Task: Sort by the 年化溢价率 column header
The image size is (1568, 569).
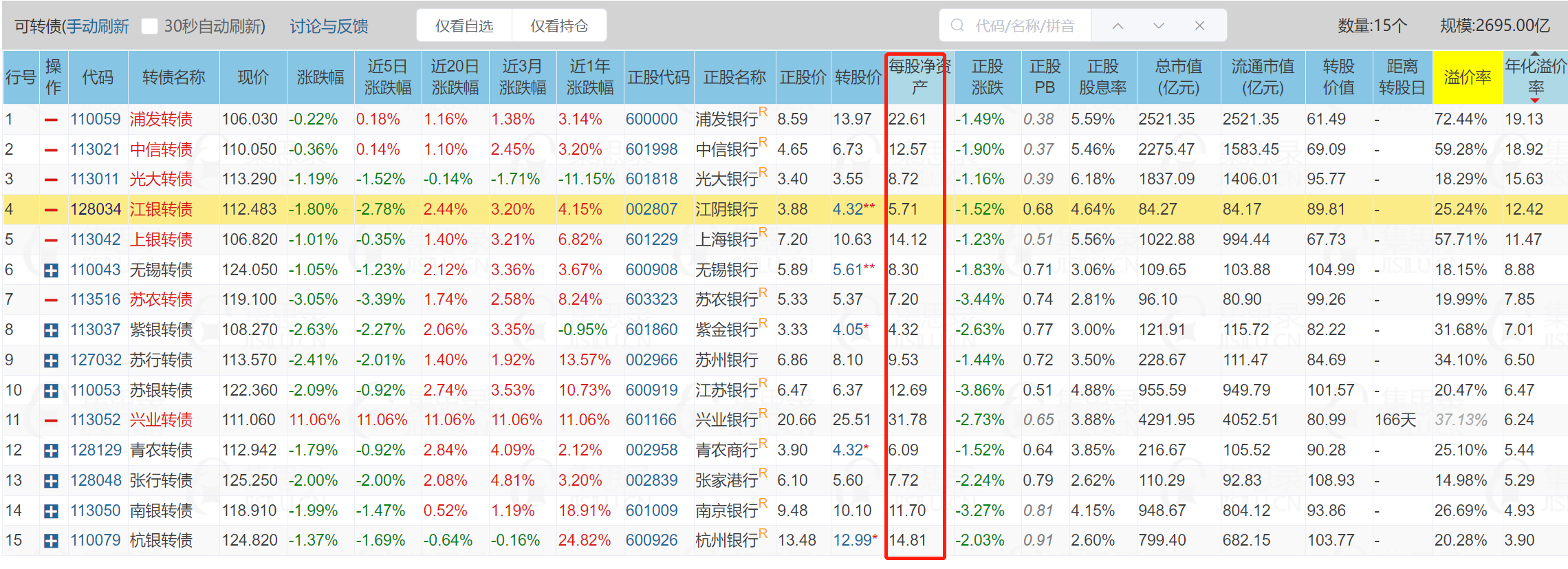Action: click(x=1535, y=77)
